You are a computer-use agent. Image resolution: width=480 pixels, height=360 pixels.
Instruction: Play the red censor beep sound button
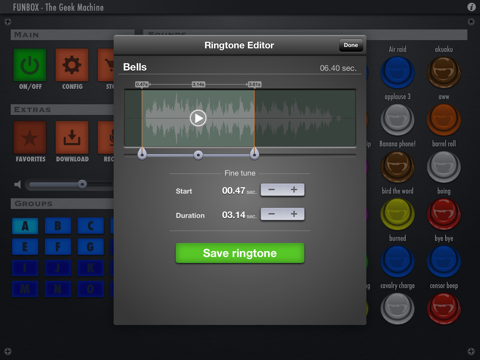coord(444,309)
